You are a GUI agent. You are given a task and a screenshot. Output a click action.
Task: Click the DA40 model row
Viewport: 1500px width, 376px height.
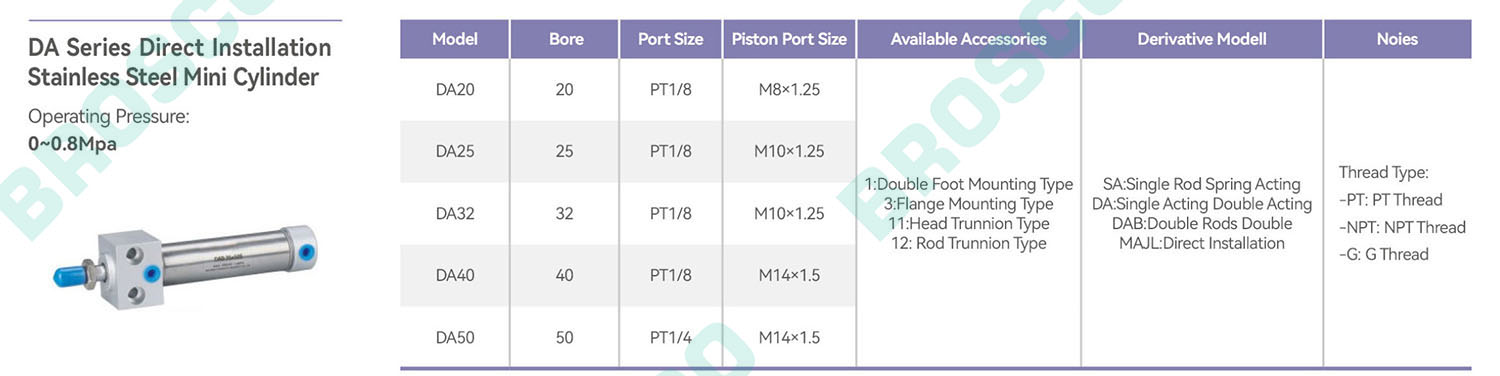pyautogui.click(x=628, y=275)
